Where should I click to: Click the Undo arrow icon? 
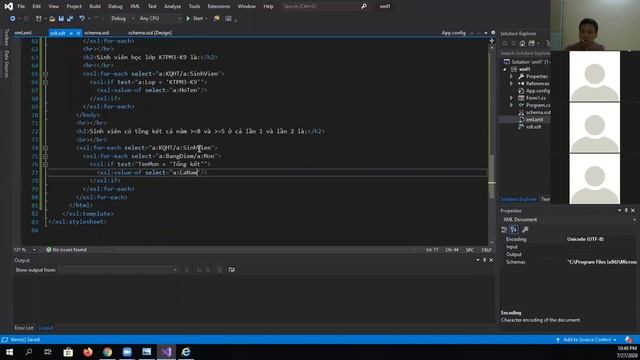tap(82, 18)
